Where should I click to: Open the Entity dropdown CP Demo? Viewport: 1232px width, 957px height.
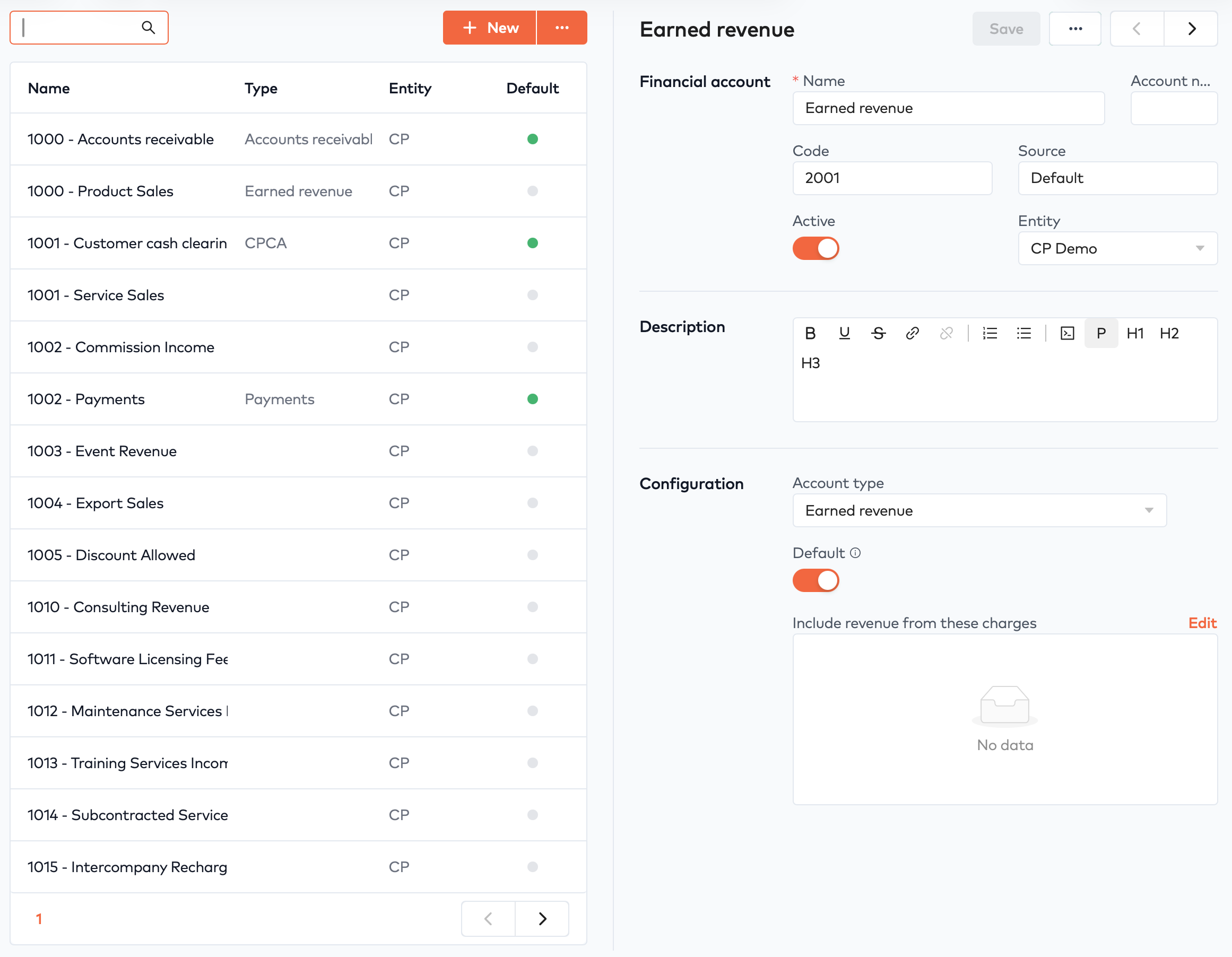(1117, 248)
